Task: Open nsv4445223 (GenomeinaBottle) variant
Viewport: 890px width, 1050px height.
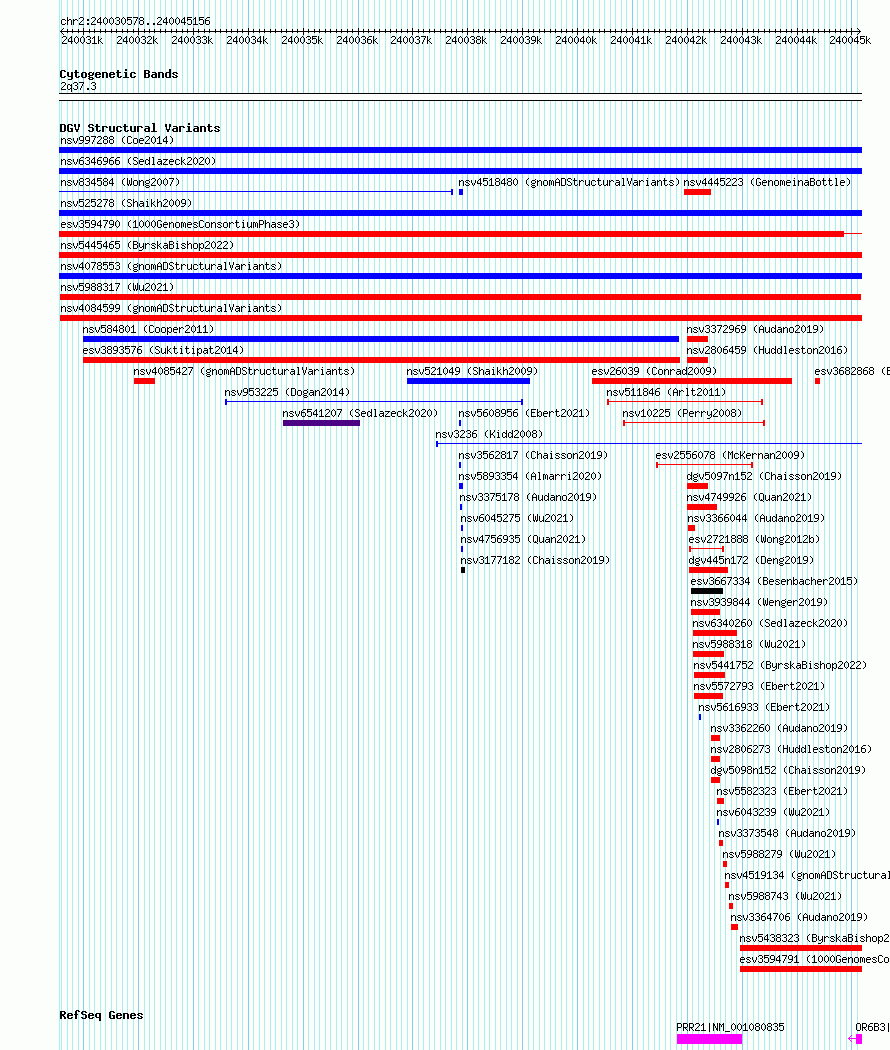Action: [767, 182]
